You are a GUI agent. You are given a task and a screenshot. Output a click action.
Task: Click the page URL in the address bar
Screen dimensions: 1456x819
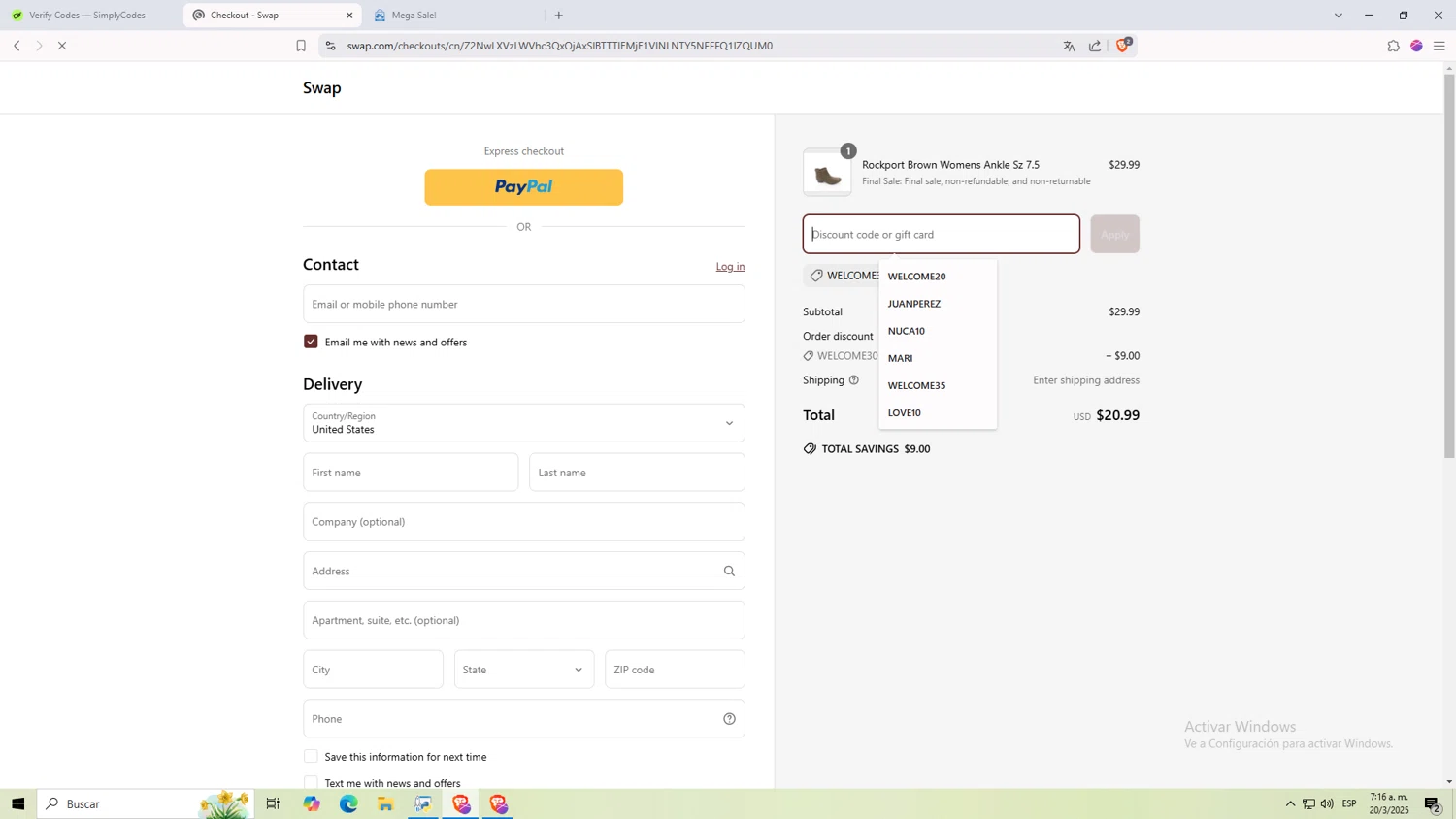point(560,46)
